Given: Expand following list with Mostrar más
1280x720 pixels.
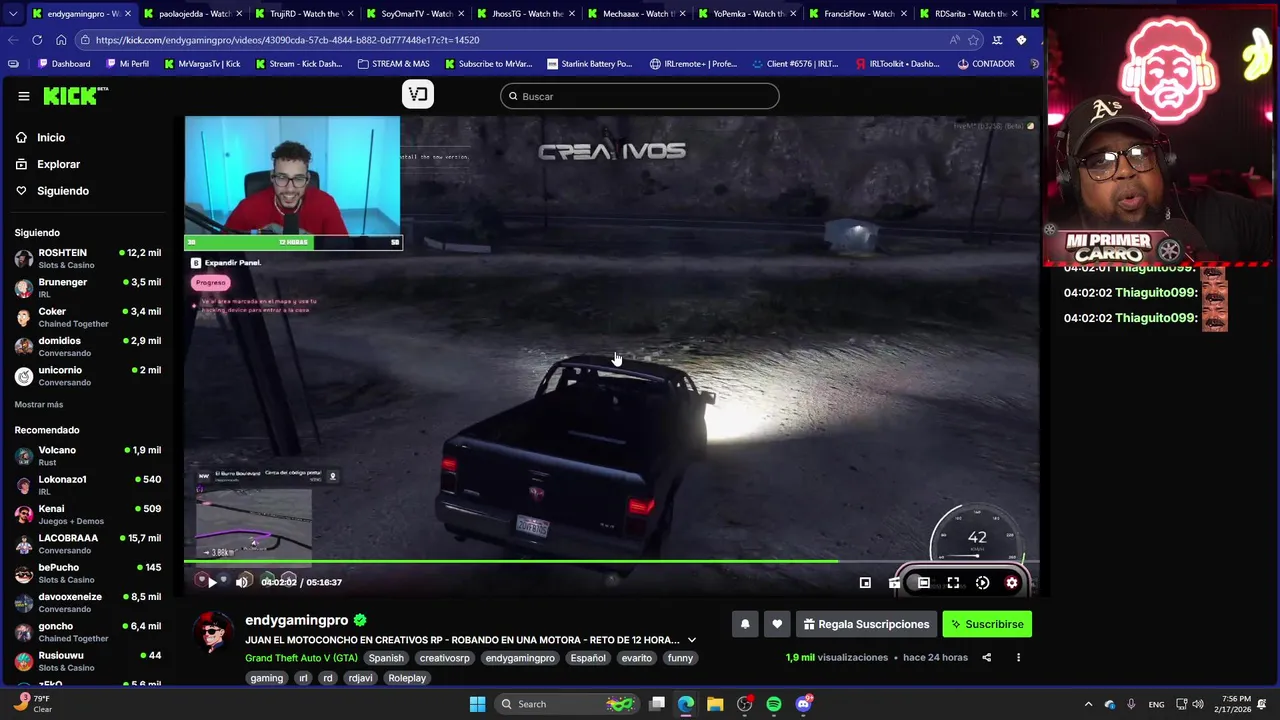Looking at the screenshot, I should tap(39, 404).
